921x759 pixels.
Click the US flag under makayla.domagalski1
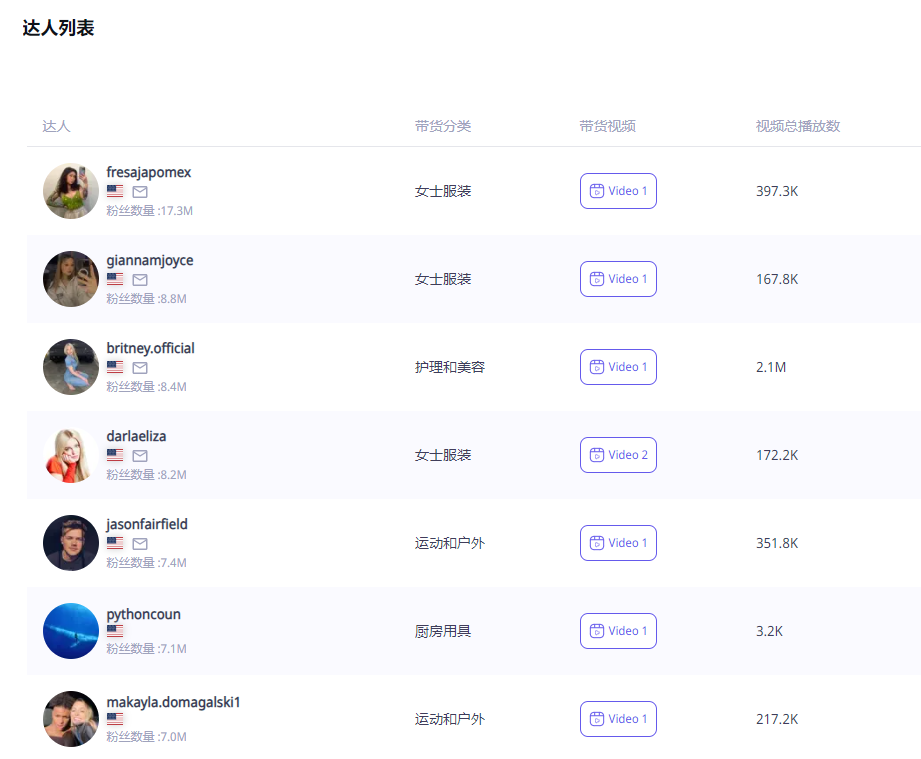[115, 719]
